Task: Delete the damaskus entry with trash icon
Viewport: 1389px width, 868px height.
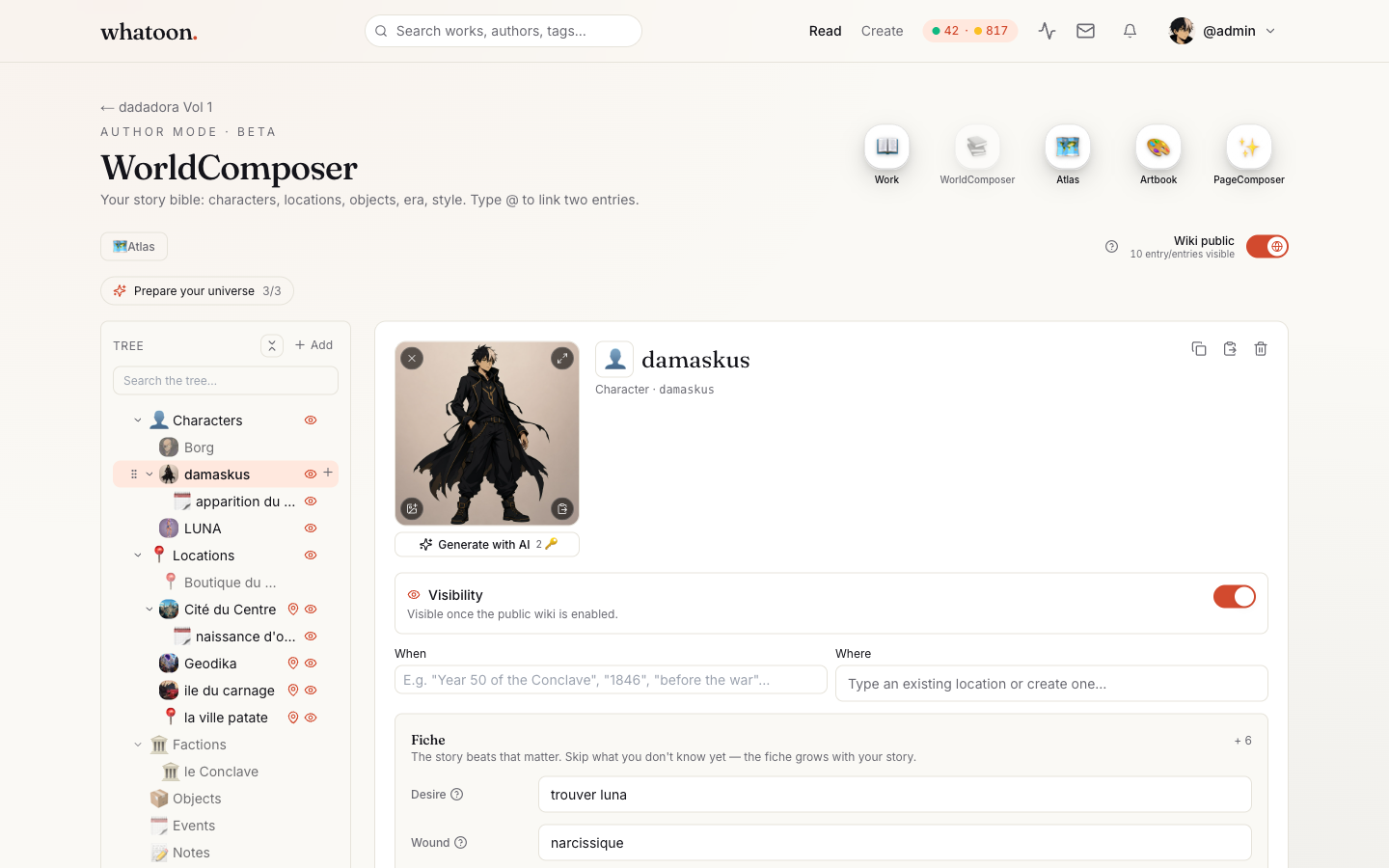Action: coord(1261,349)
